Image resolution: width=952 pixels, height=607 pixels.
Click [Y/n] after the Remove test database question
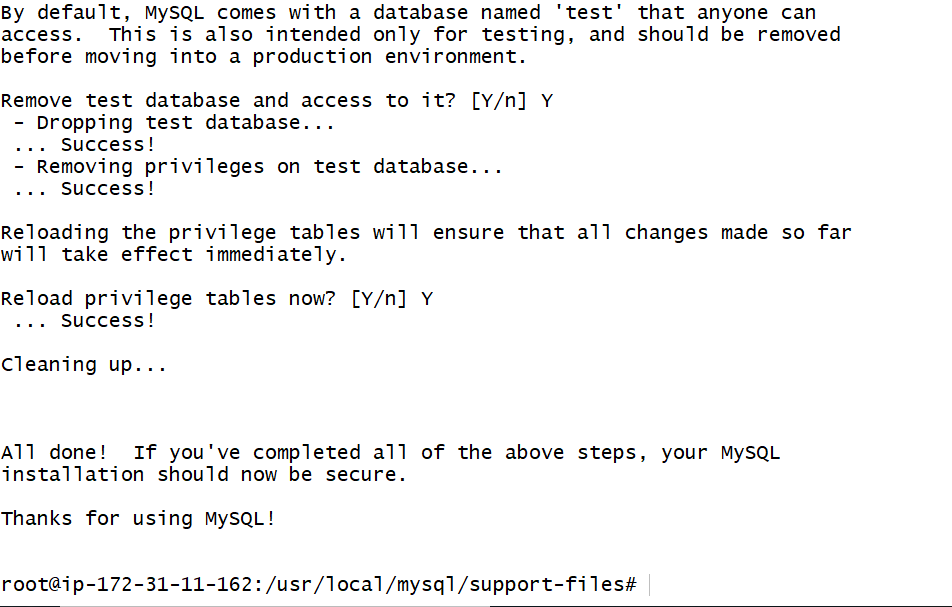tap(498, 101)
